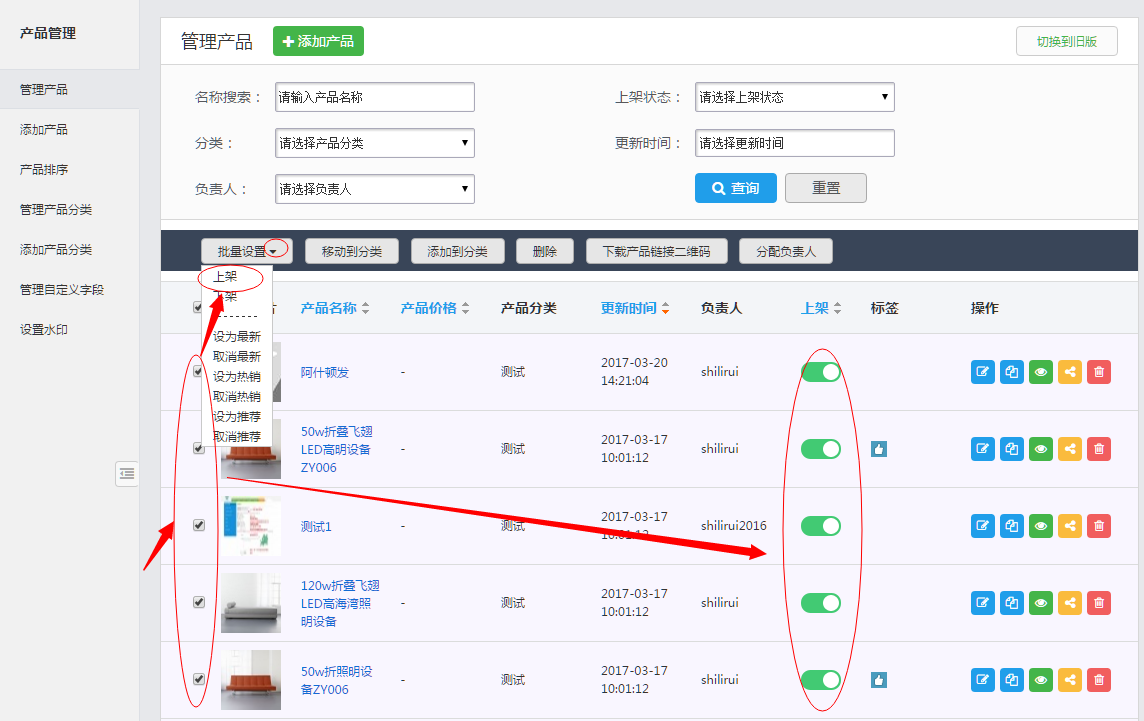Open 产品排序 in the left sidebar

pos(44,170)
